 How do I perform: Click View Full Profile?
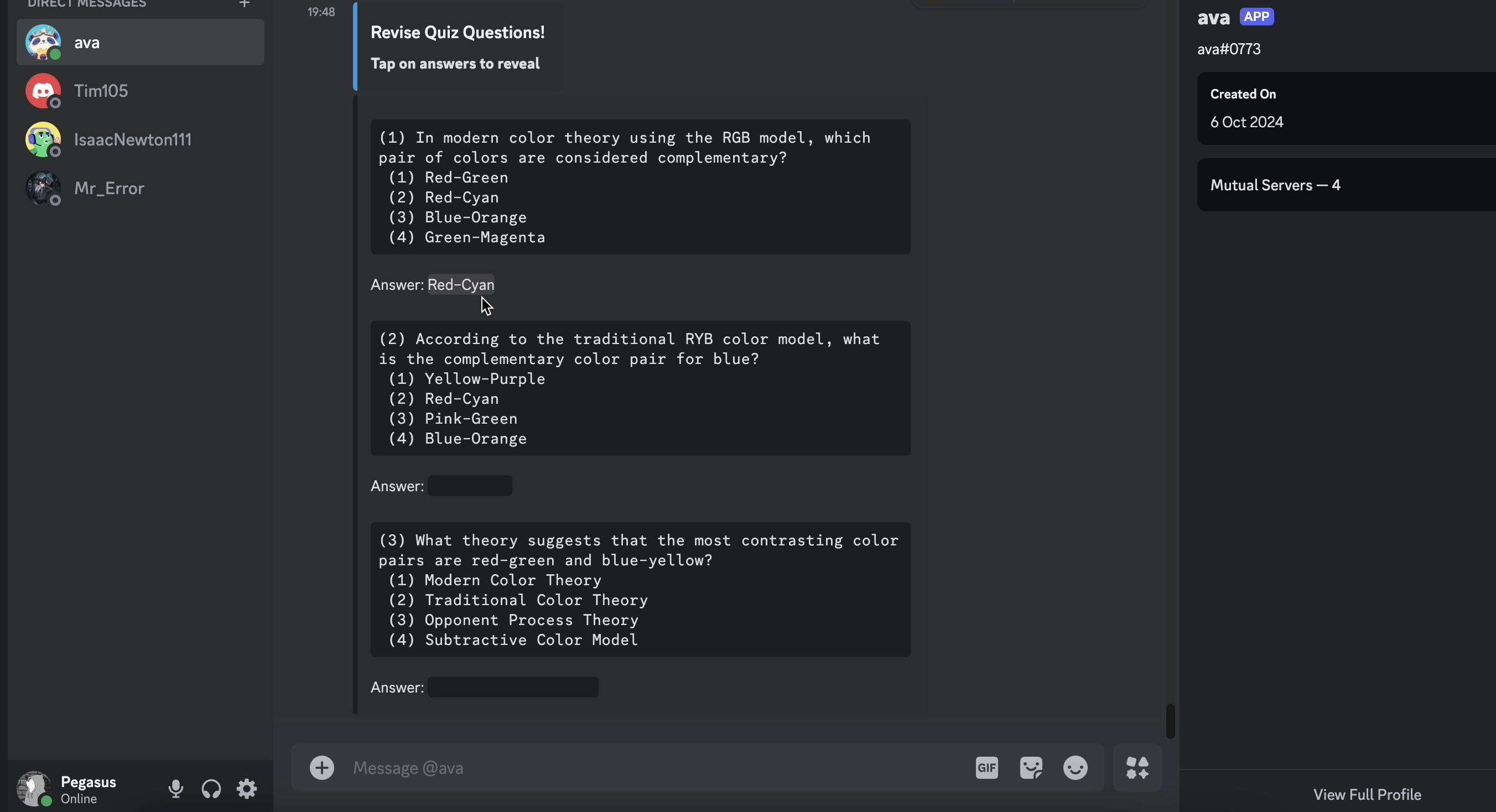(1367, 795)
